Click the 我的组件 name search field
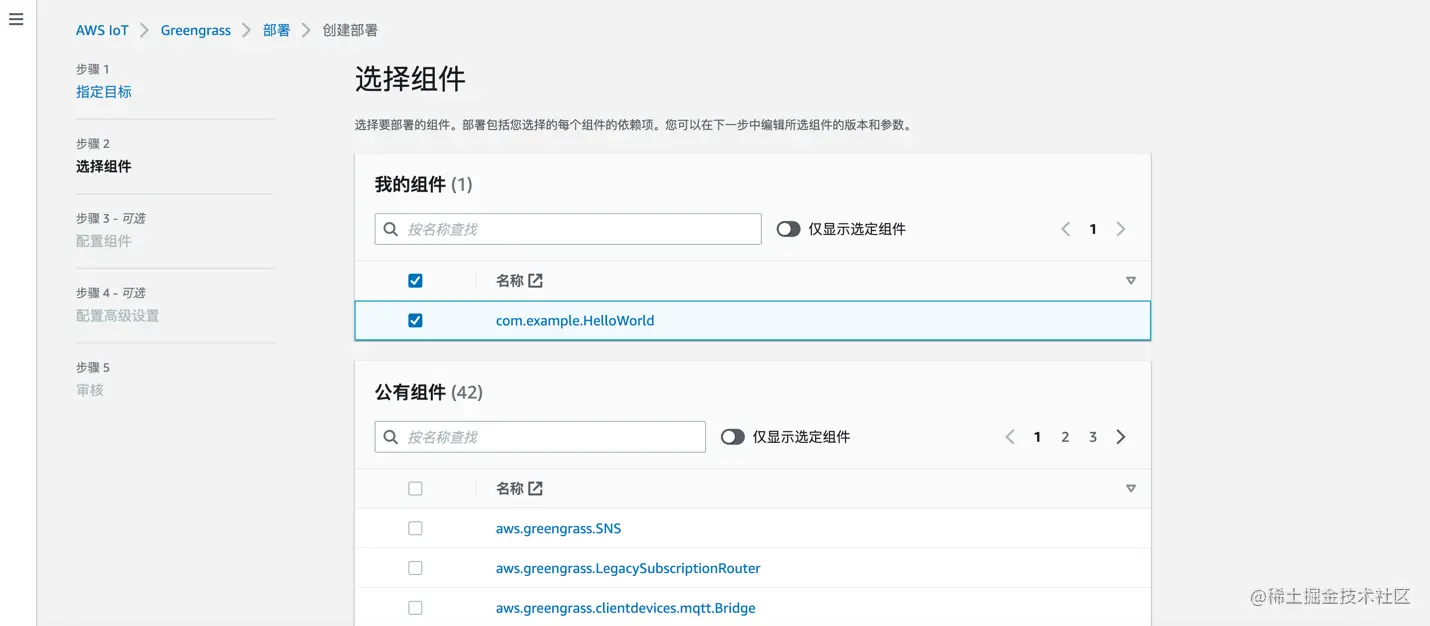This screenshot has width=1430, height=626. tap(568, 229)
